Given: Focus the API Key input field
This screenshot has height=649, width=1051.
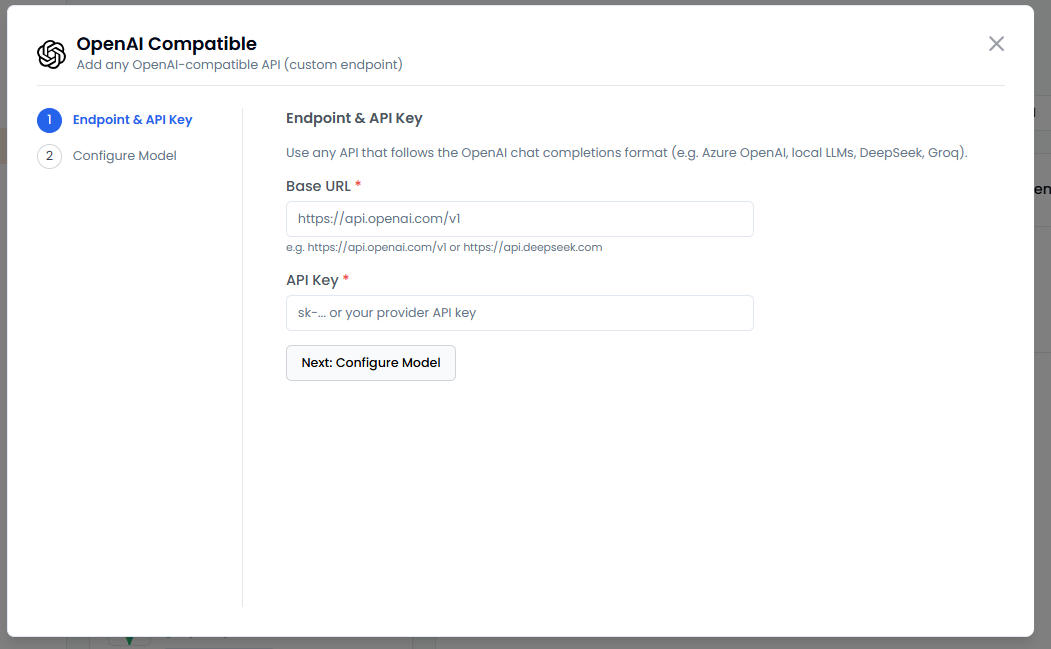Looking at the screenshot, I should tap(519, 313).
